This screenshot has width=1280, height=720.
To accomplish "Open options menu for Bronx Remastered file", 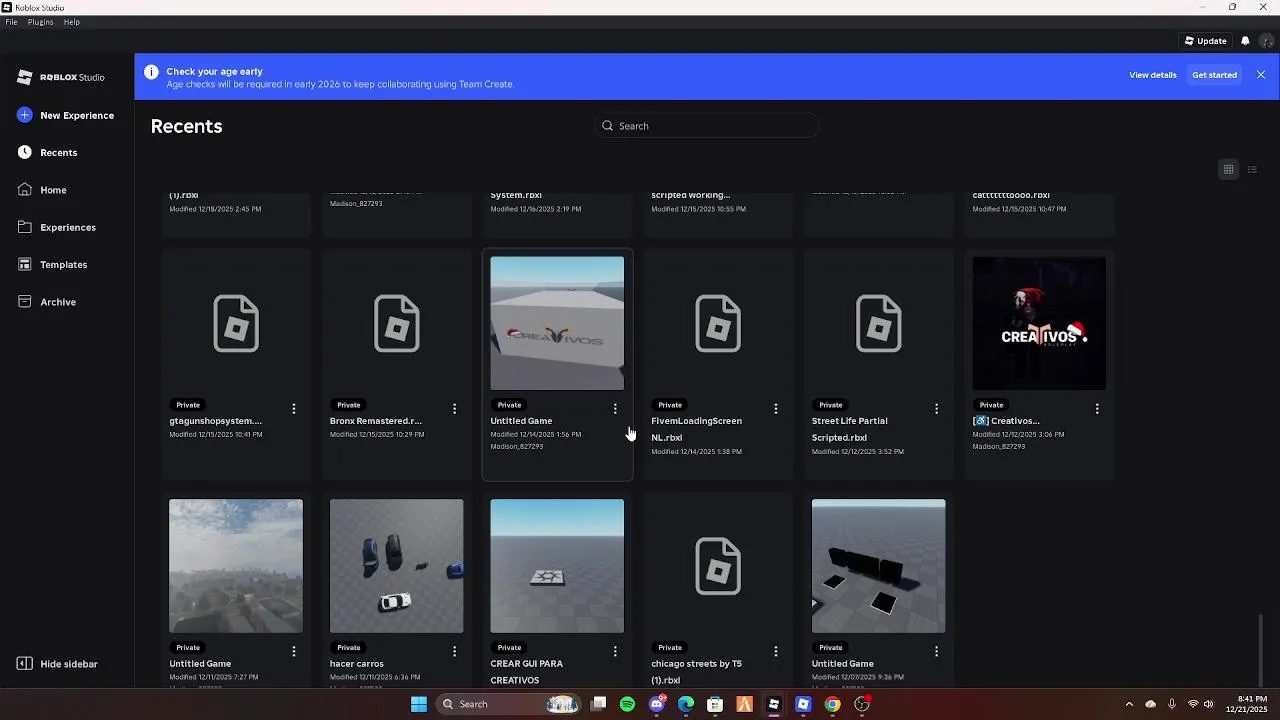I will click(x=454, y=409).
